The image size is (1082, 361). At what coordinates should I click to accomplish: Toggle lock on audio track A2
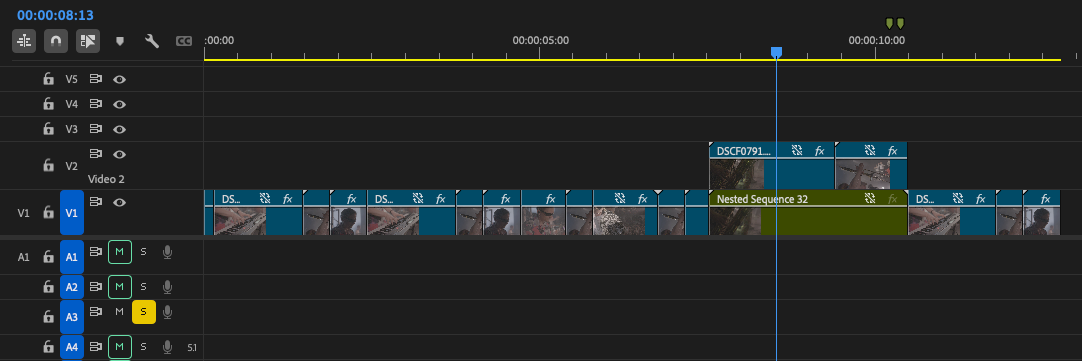(x=48, y=287)
